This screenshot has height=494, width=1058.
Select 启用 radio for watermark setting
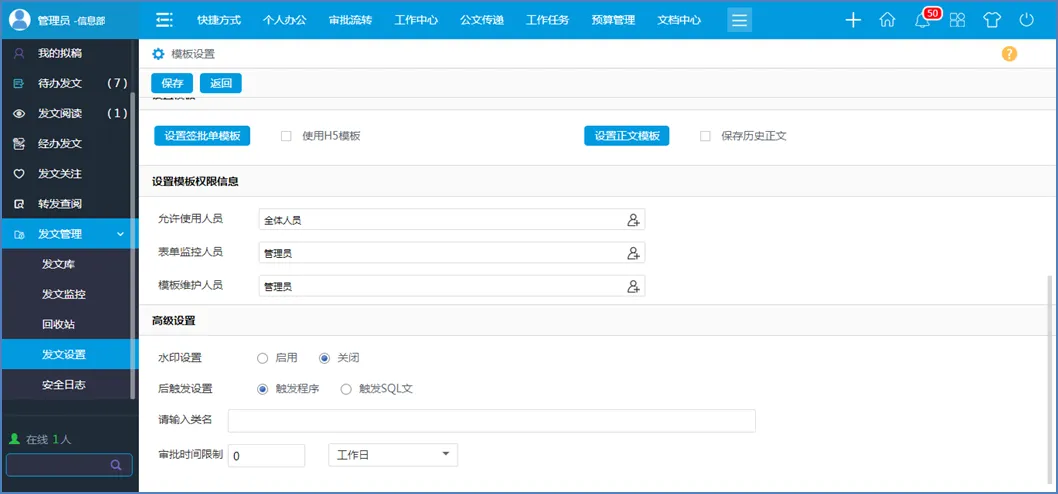263,358
